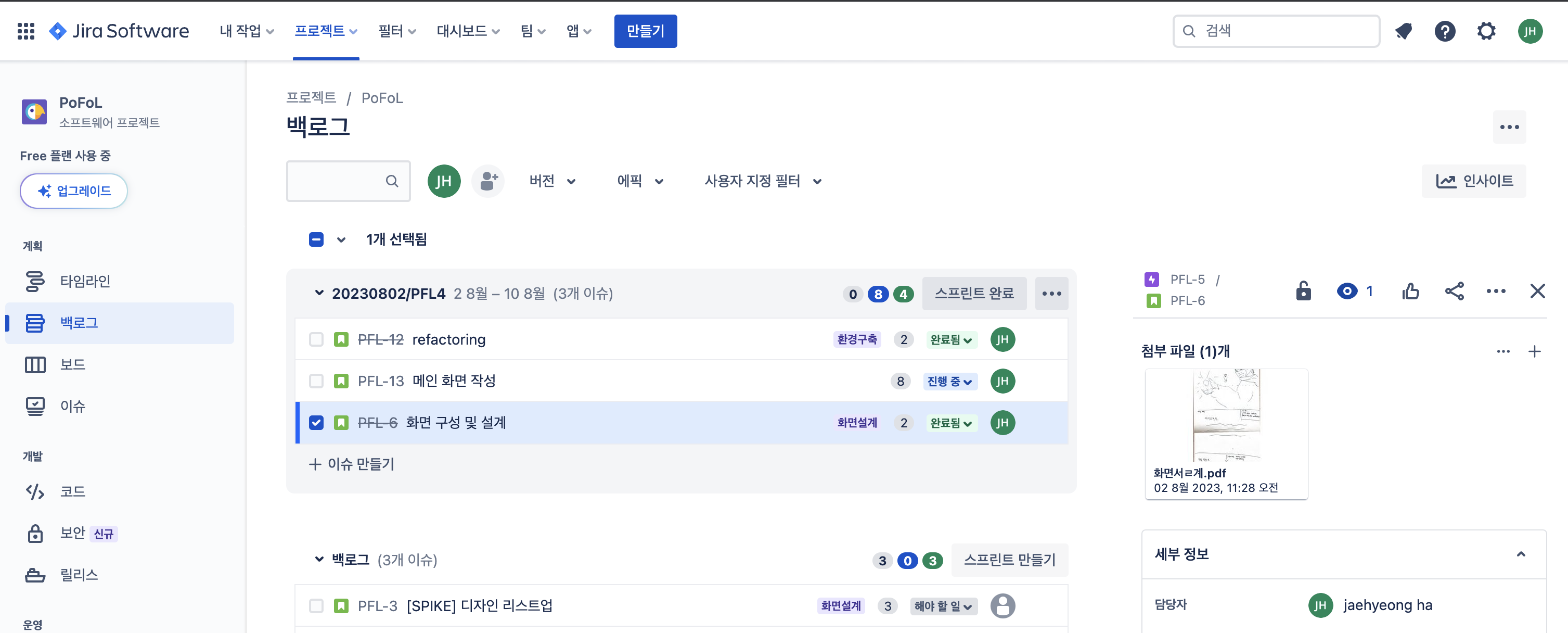Like the PFL-6 issue with thumbs up

[1411, 291]
